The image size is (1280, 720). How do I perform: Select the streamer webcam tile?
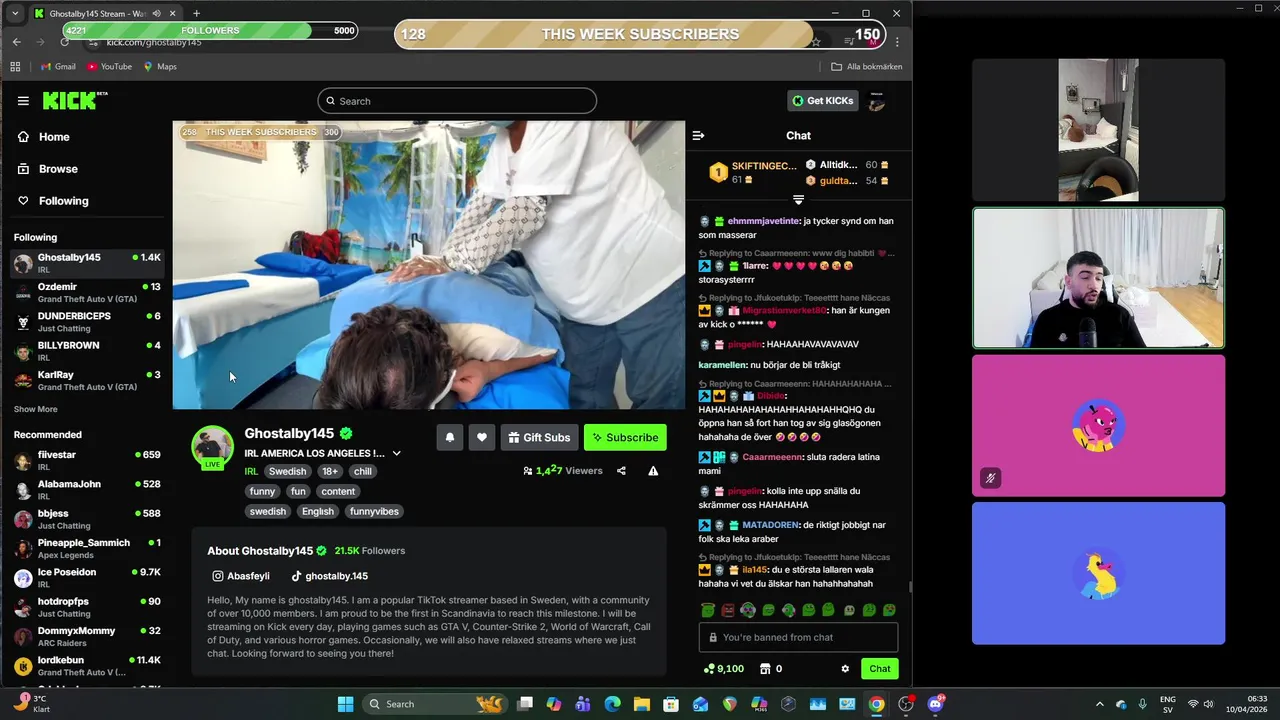(x=1098, y=278)
